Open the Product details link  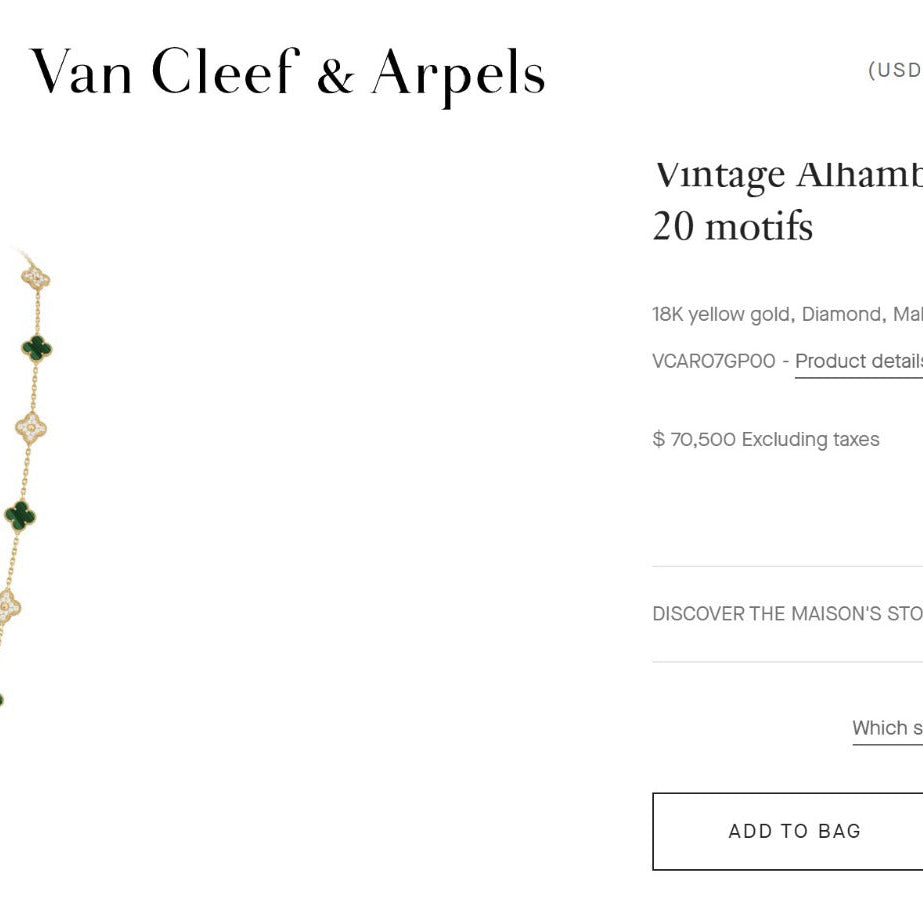click(x=858, y=361)
